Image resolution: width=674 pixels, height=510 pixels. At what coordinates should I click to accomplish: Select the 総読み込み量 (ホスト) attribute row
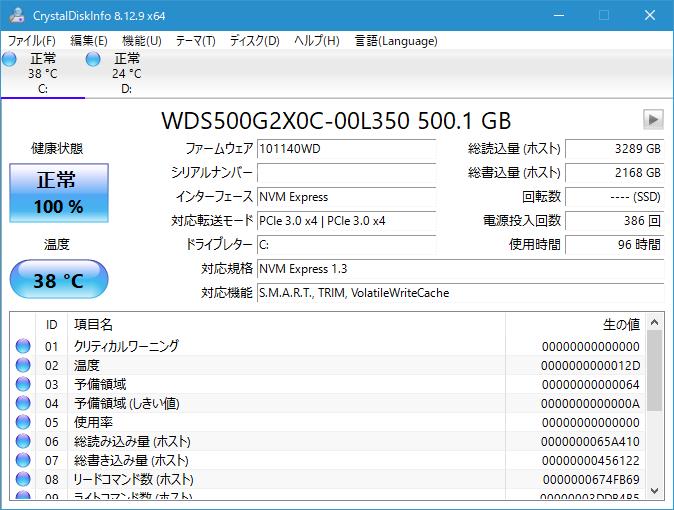click(x=327, y=441)
